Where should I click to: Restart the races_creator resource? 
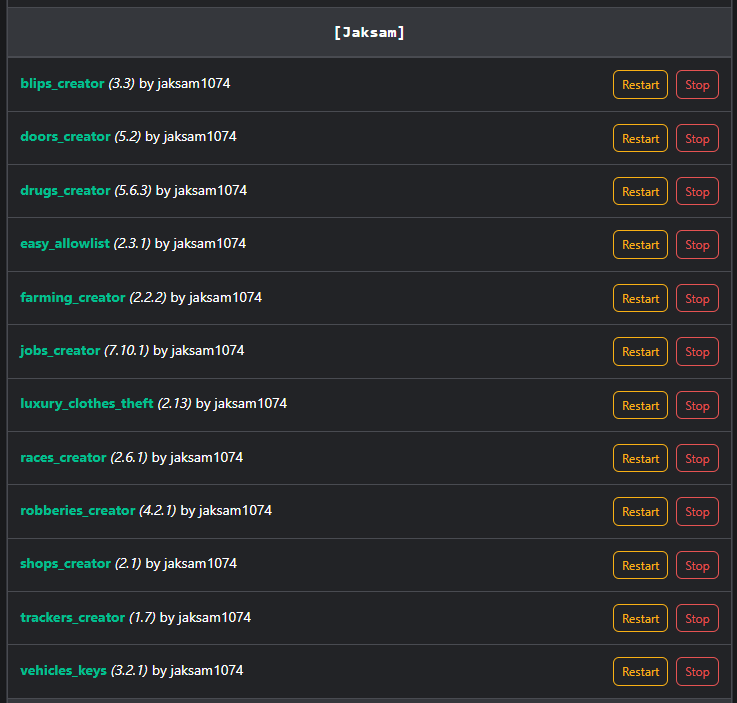[640, 459]
